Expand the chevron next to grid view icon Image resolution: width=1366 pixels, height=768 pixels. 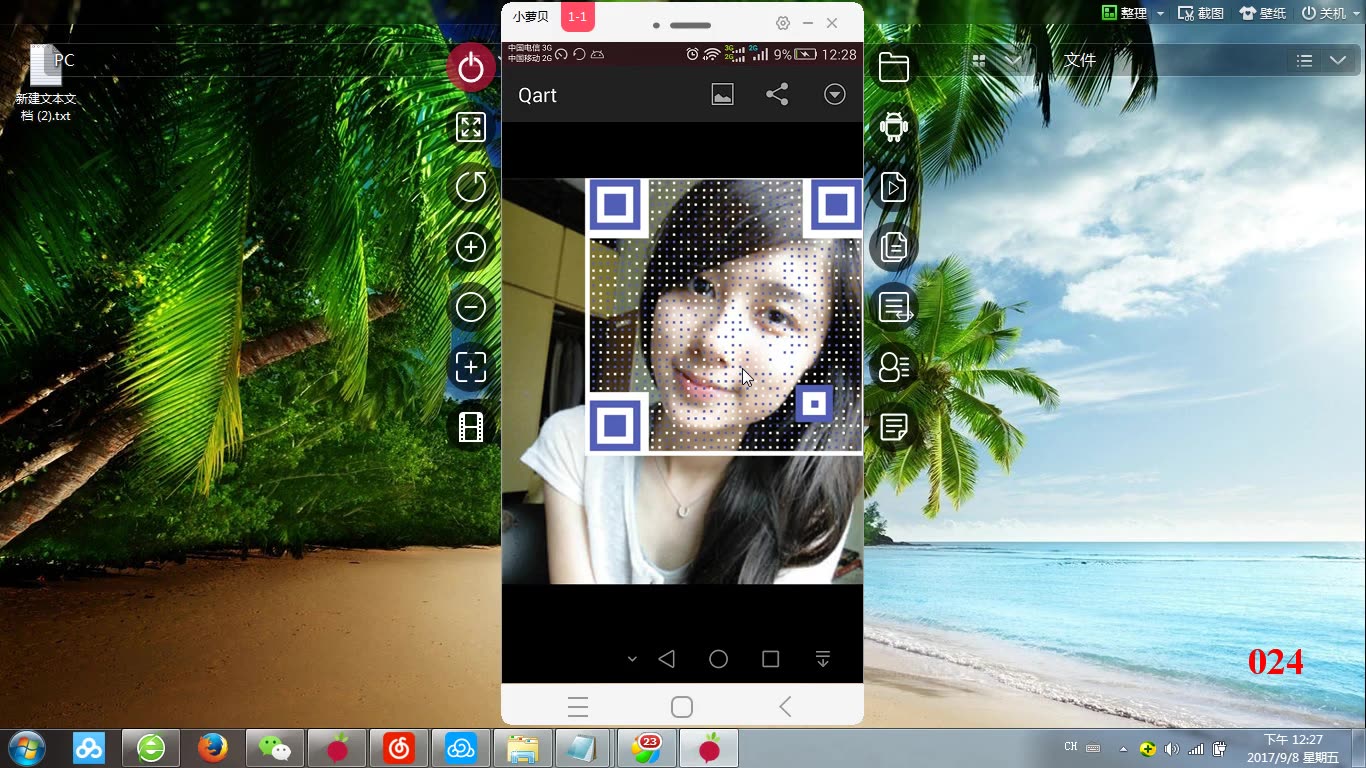coord(1014,61)
